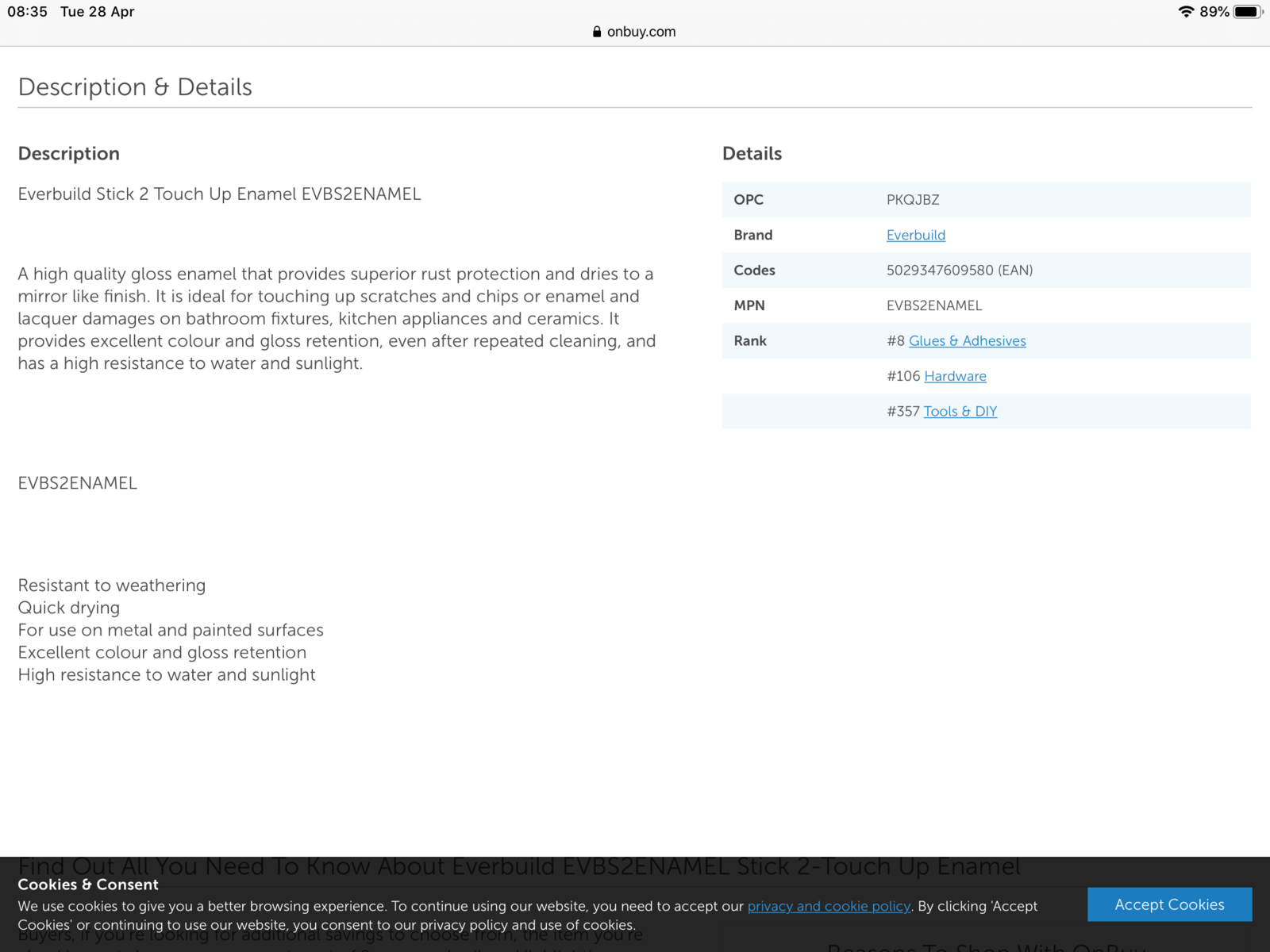Tap the 08:35 clock in status bar
Screen dimensions: 1270x952
pos(28,12)
